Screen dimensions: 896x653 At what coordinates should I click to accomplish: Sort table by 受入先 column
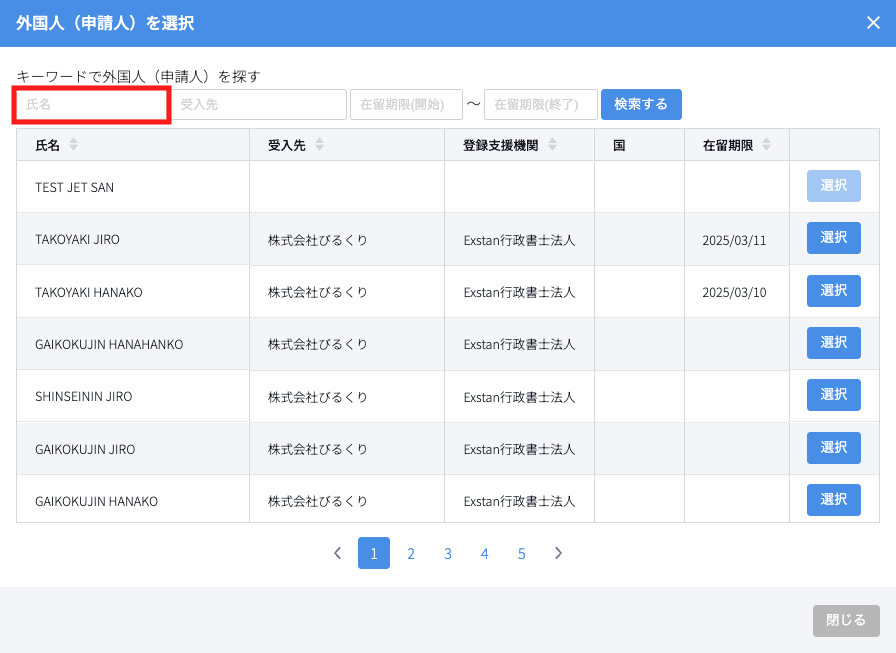(x=319, y=145)
